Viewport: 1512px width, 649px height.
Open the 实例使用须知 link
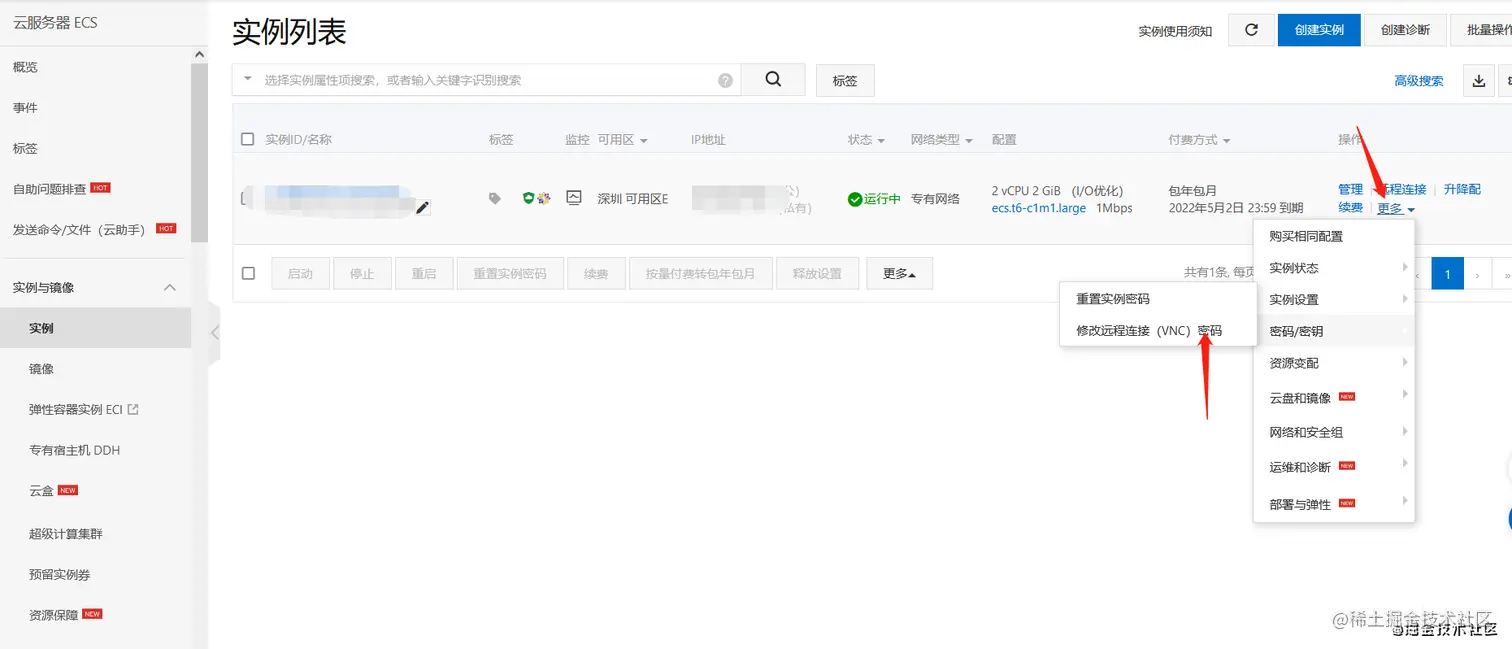click(x=1175, y=31)
